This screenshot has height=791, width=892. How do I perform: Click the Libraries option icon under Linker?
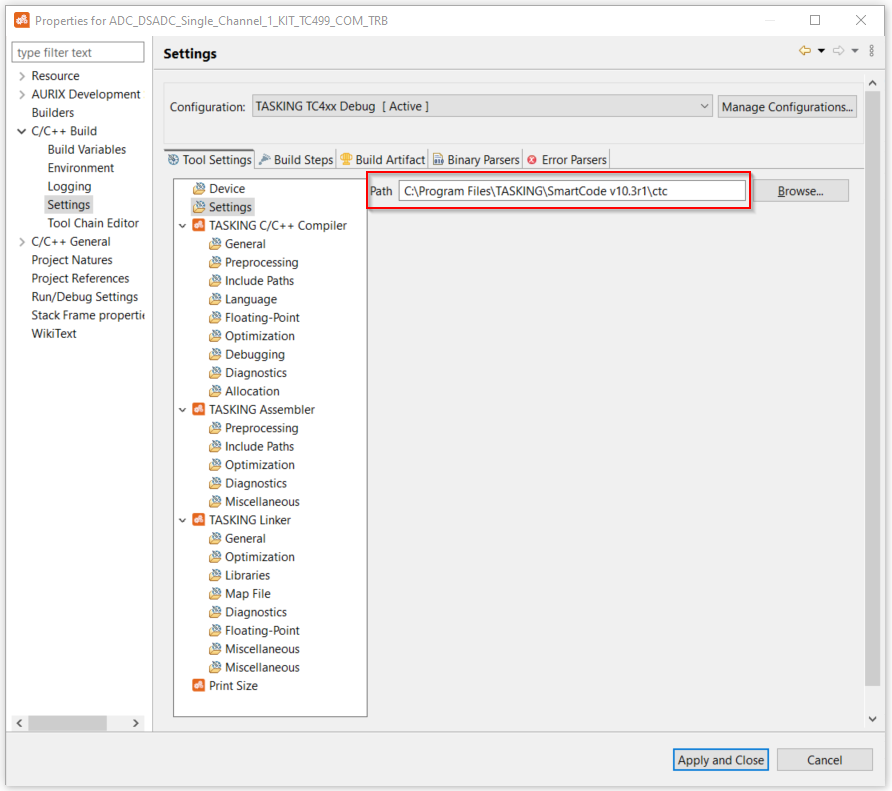(x=215, y=575)
